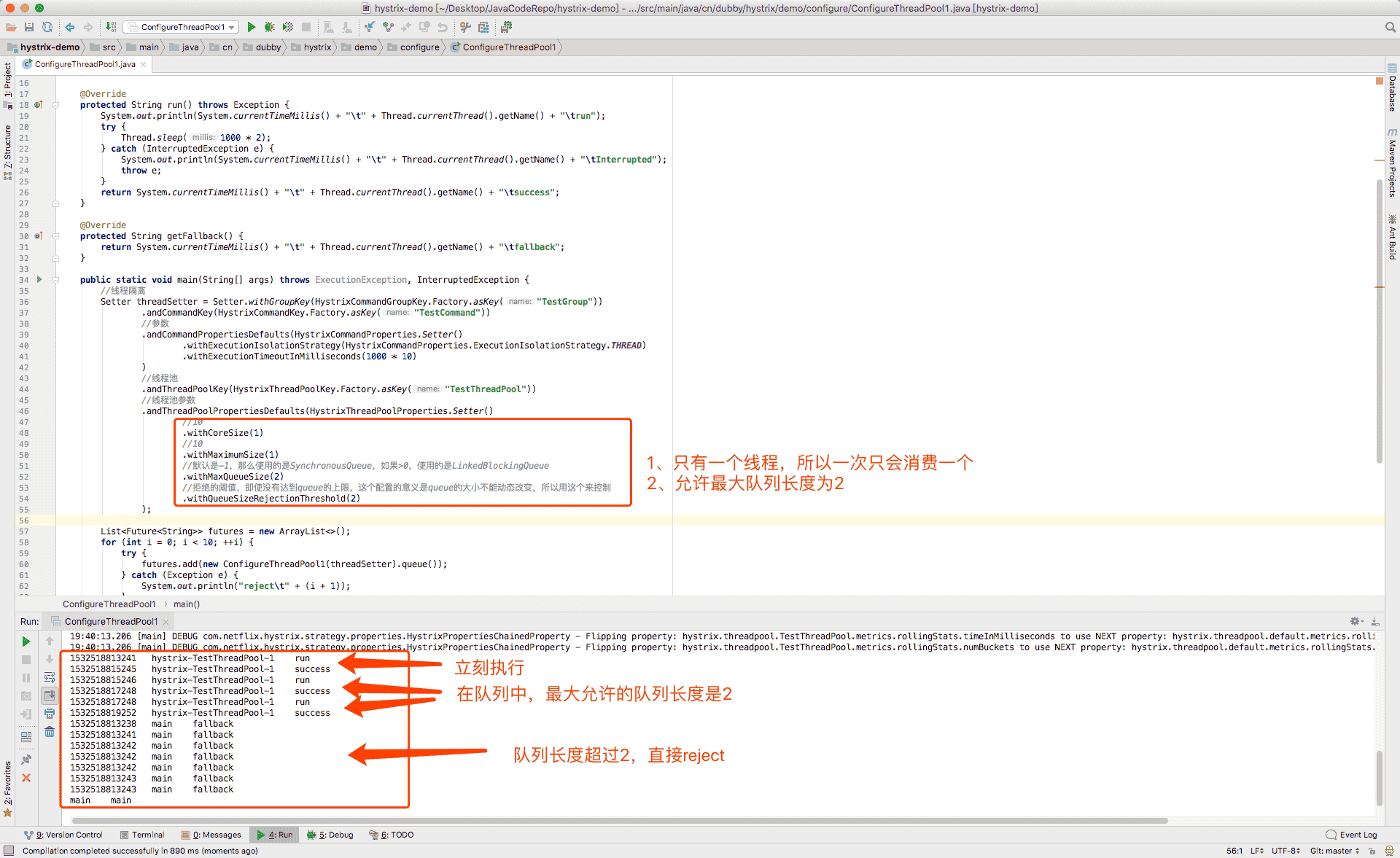Click Run with Coverage icon

(288, 27)
